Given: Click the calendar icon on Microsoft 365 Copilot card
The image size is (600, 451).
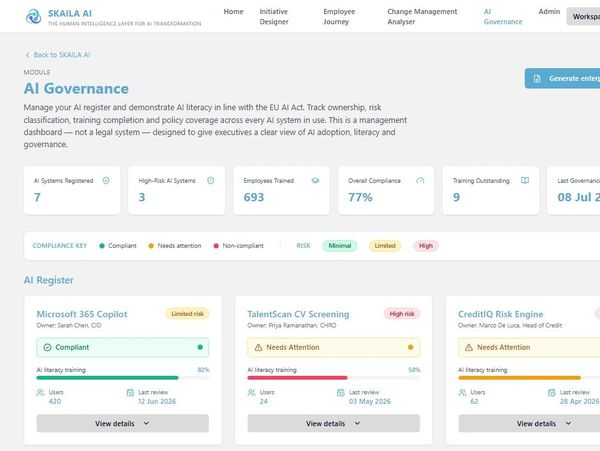Looking at the screenshot, I should pyautogui.click(x=130, y=393).
